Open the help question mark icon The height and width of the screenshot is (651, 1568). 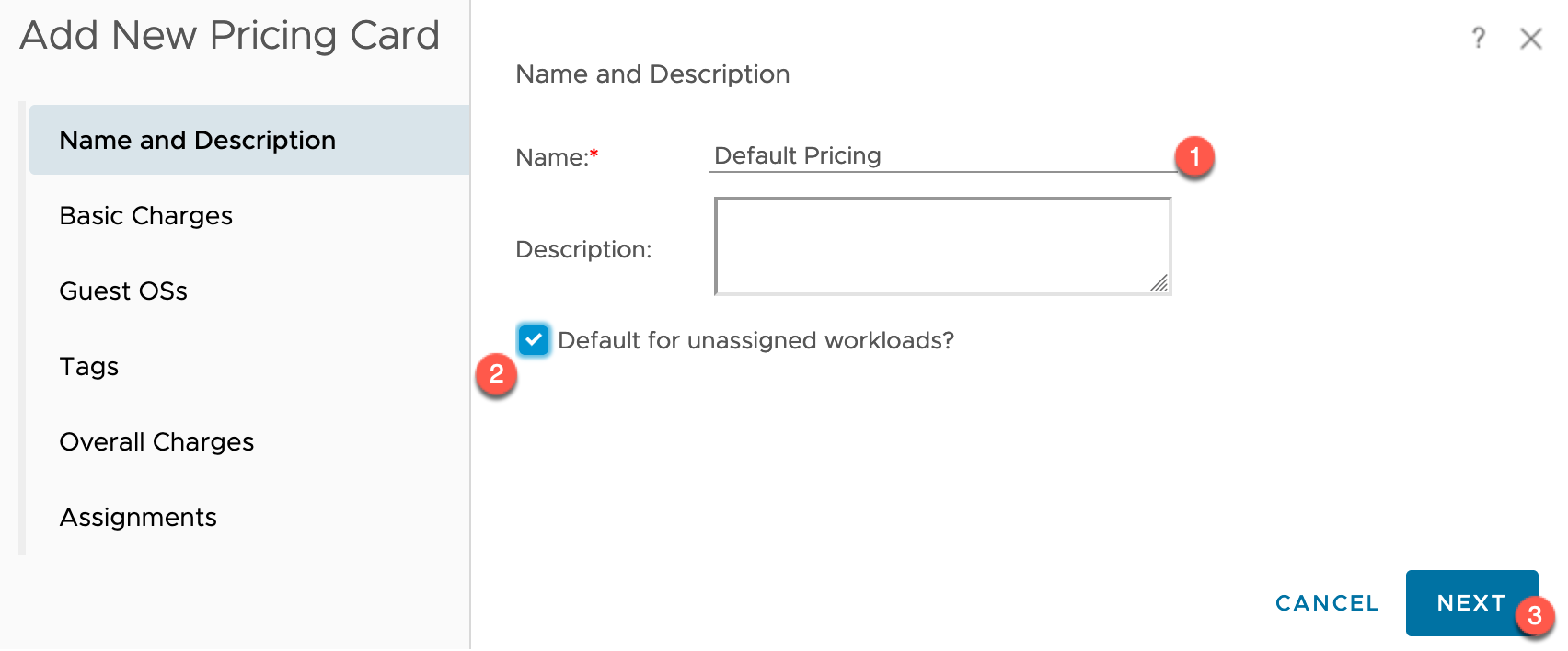tap(1478, 38)
